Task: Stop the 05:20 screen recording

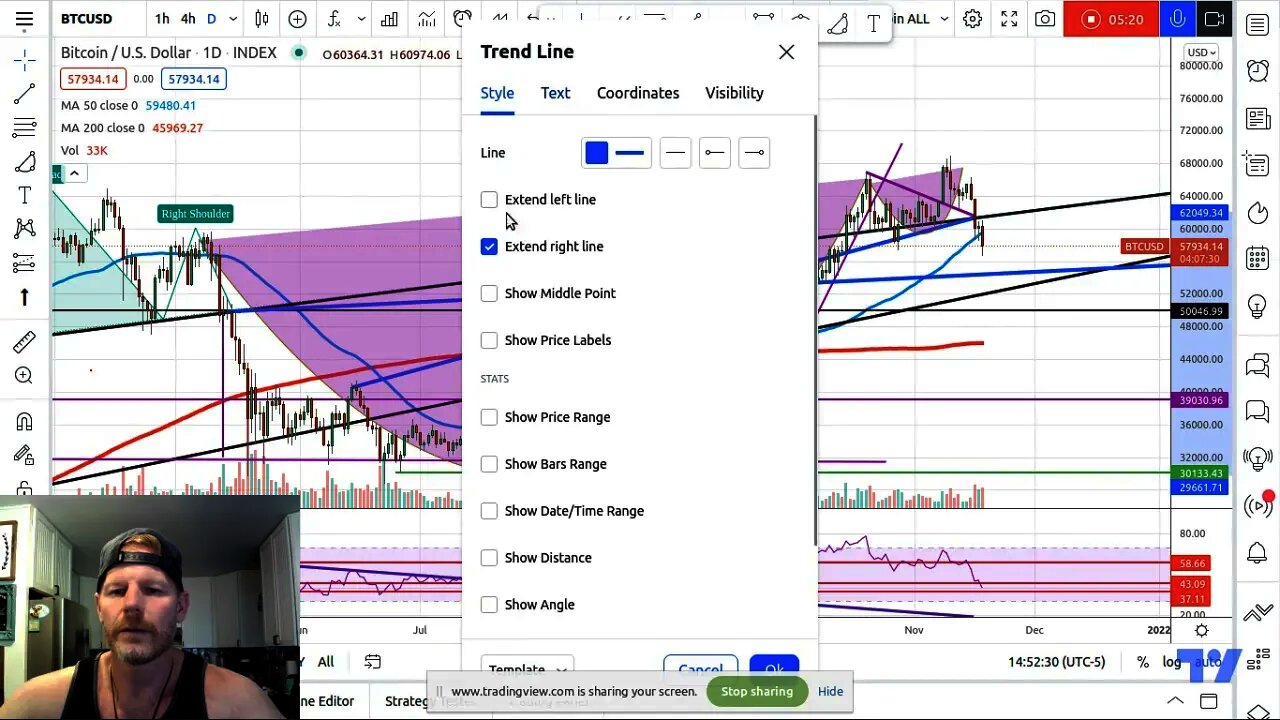Action: click(1110, 19)
